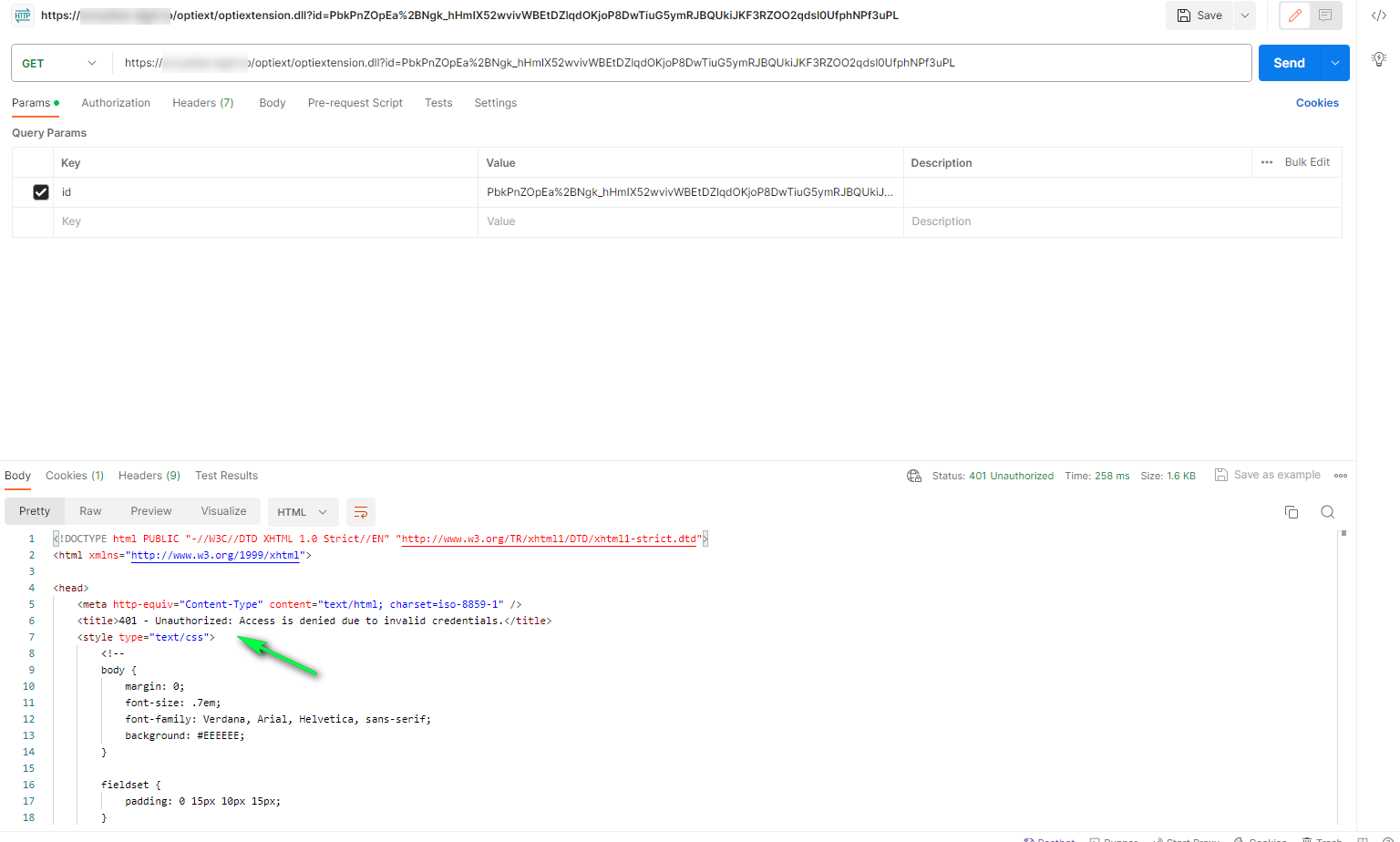This screenshot has width=1400, height=842.
Task: Click the lightbulb info icon in right sidebar
Action: point(1378,59)
